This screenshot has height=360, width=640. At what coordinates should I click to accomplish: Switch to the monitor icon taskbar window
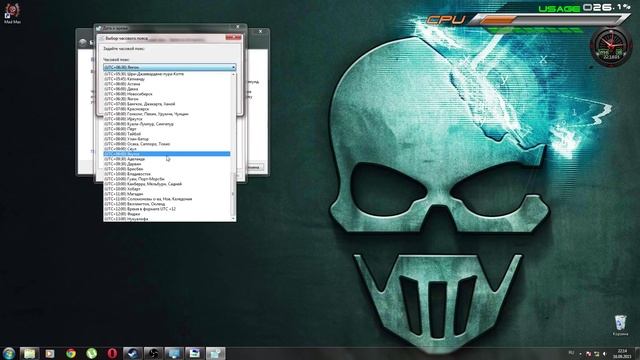point(174,353)
